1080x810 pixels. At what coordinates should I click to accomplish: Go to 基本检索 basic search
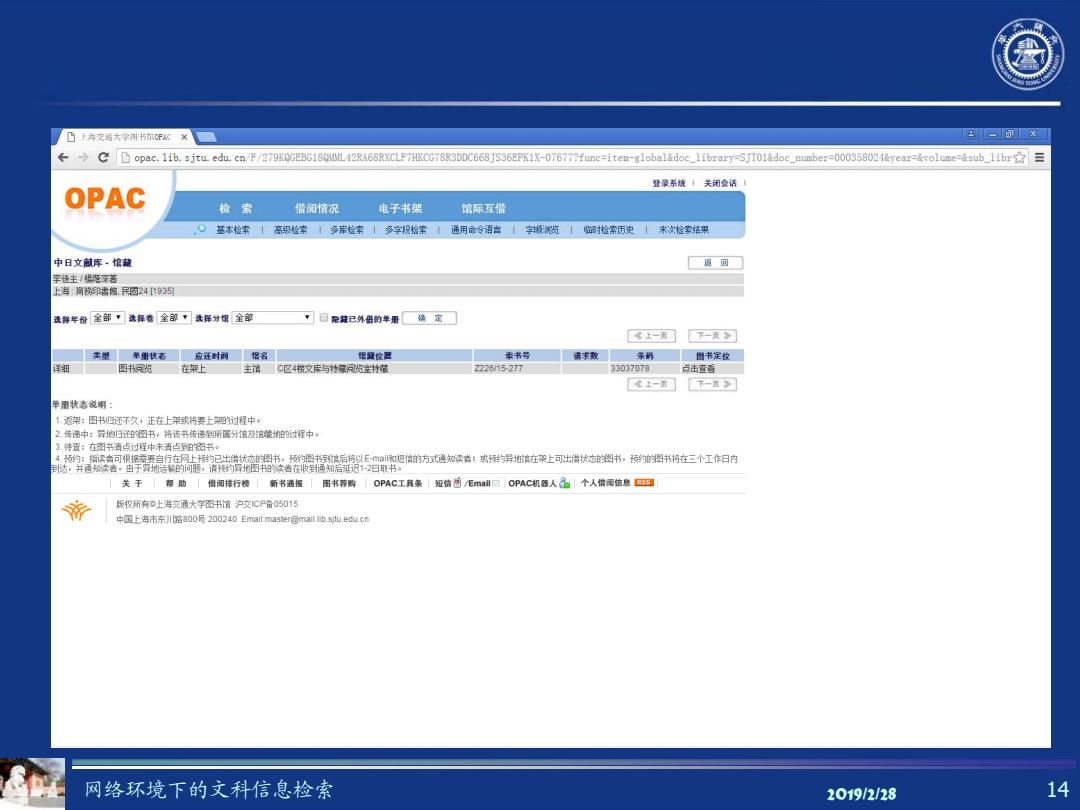[x=233, y=230]
